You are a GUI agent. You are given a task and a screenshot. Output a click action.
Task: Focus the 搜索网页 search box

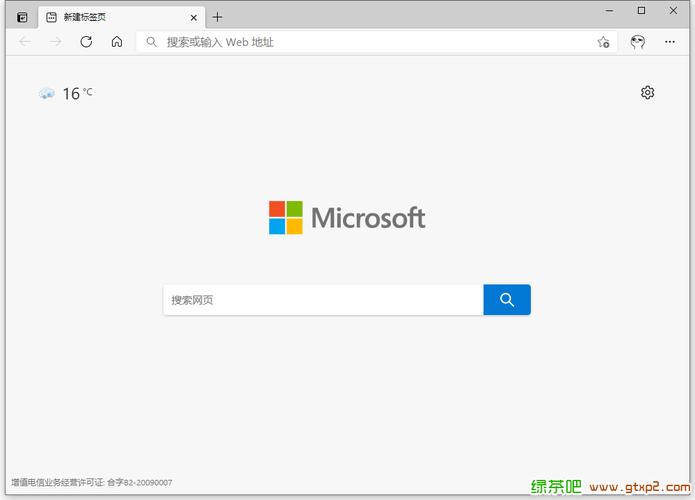[323, 300]
